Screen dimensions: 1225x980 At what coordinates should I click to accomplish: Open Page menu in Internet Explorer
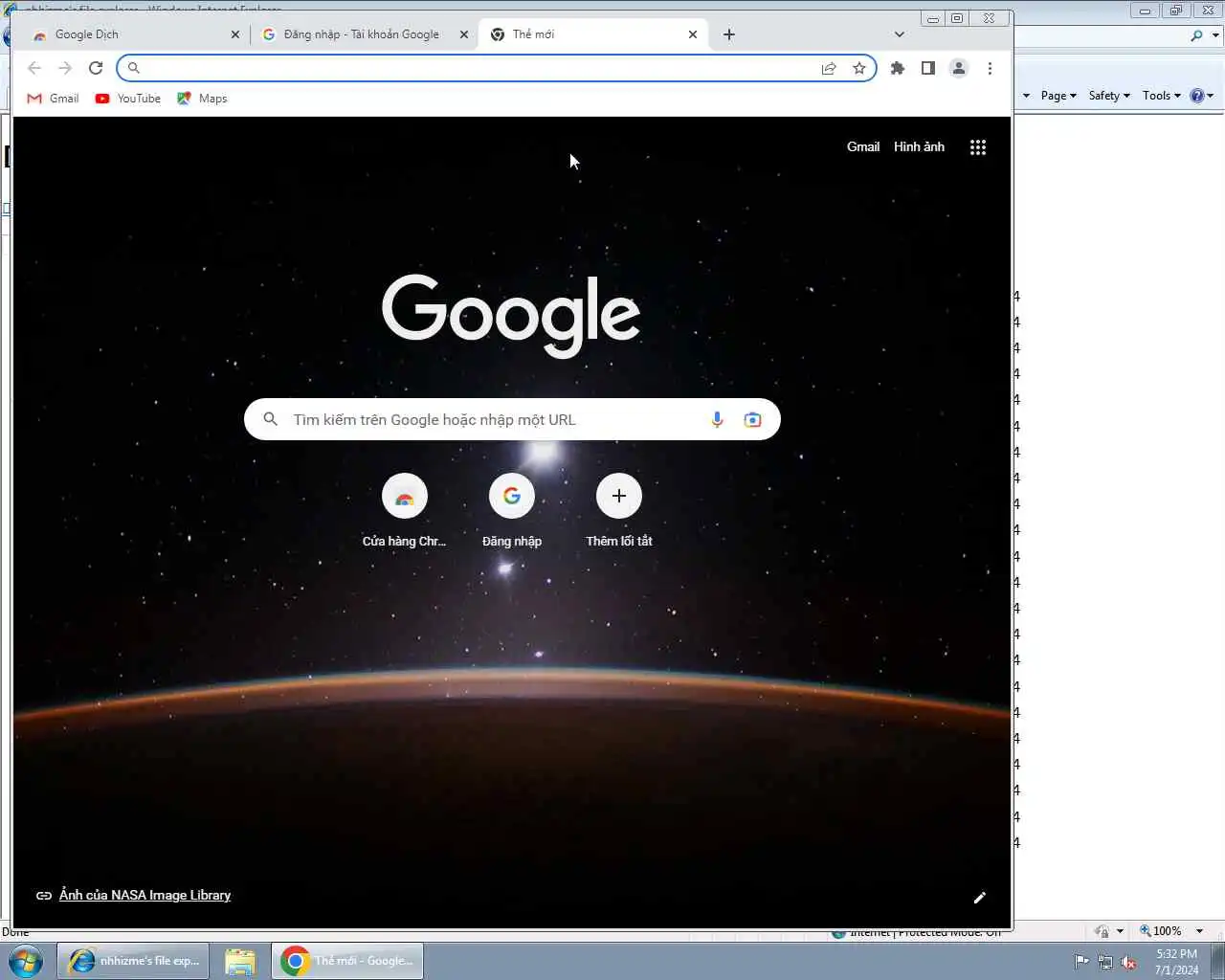click(x=1058, y=95)
